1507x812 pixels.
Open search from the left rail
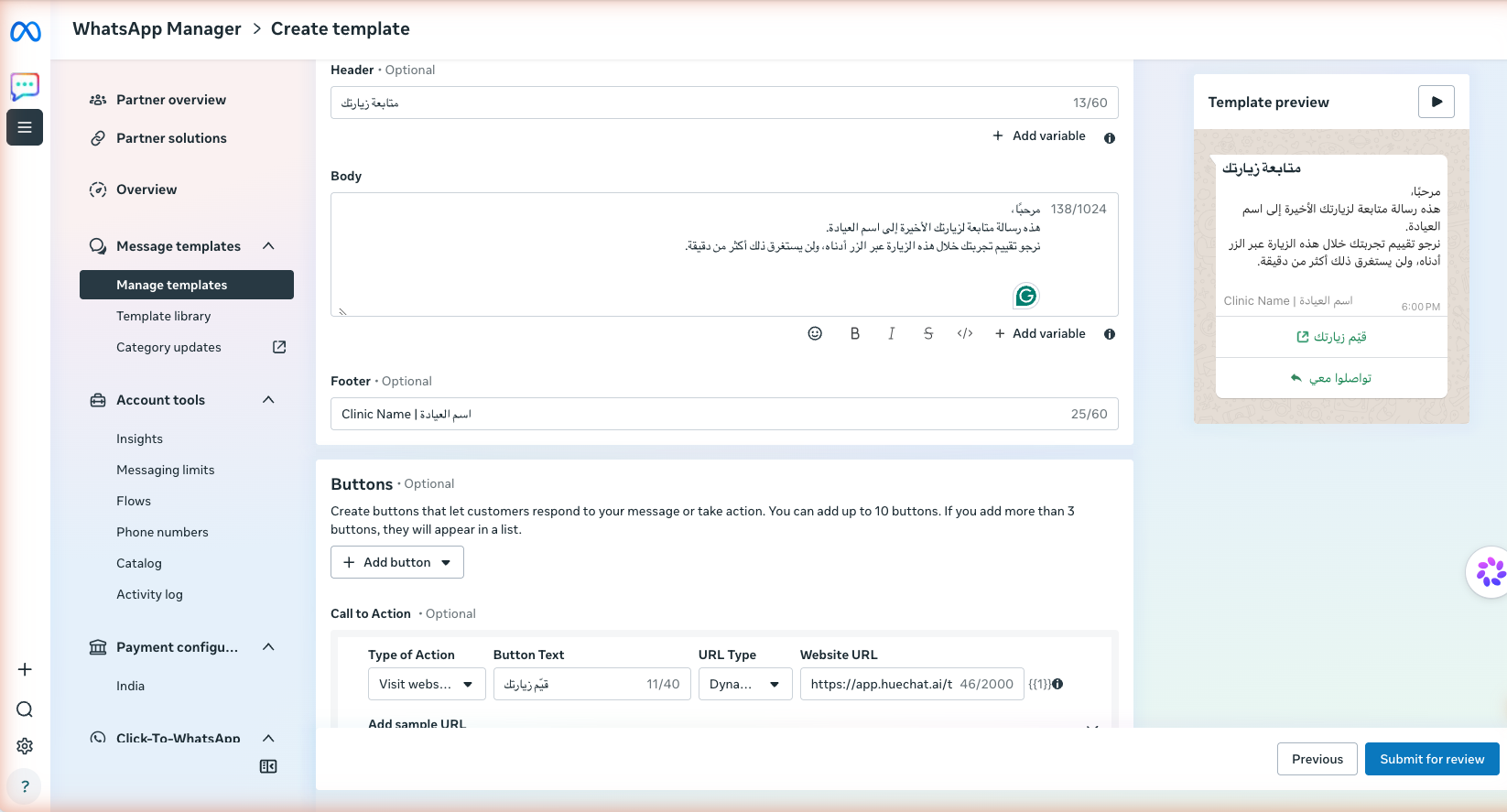pos(25,709)
